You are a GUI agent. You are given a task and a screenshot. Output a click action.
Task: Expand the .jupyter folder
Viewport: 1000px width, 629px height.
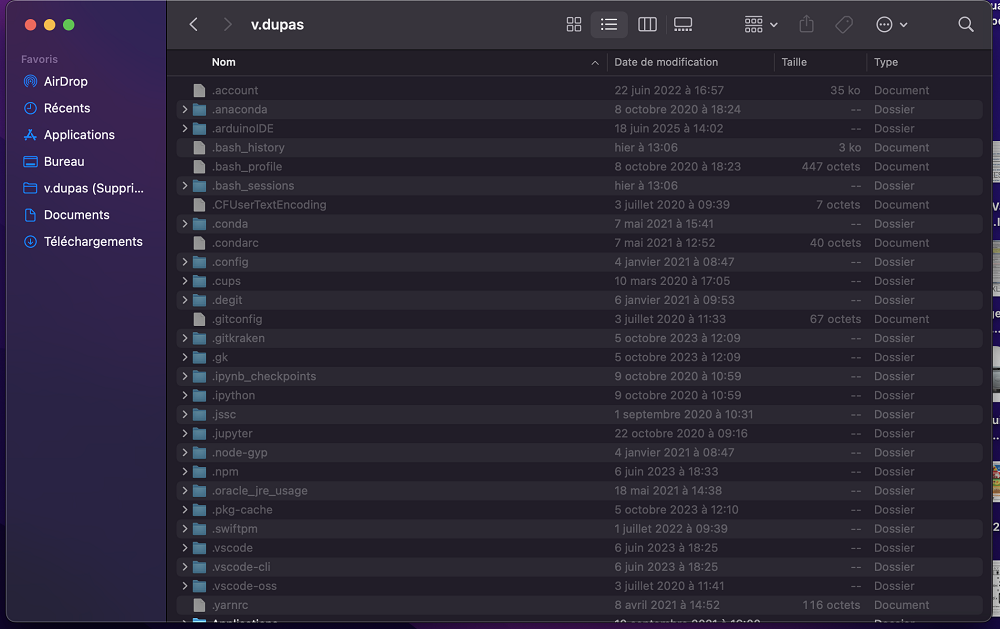pos(185,434)
